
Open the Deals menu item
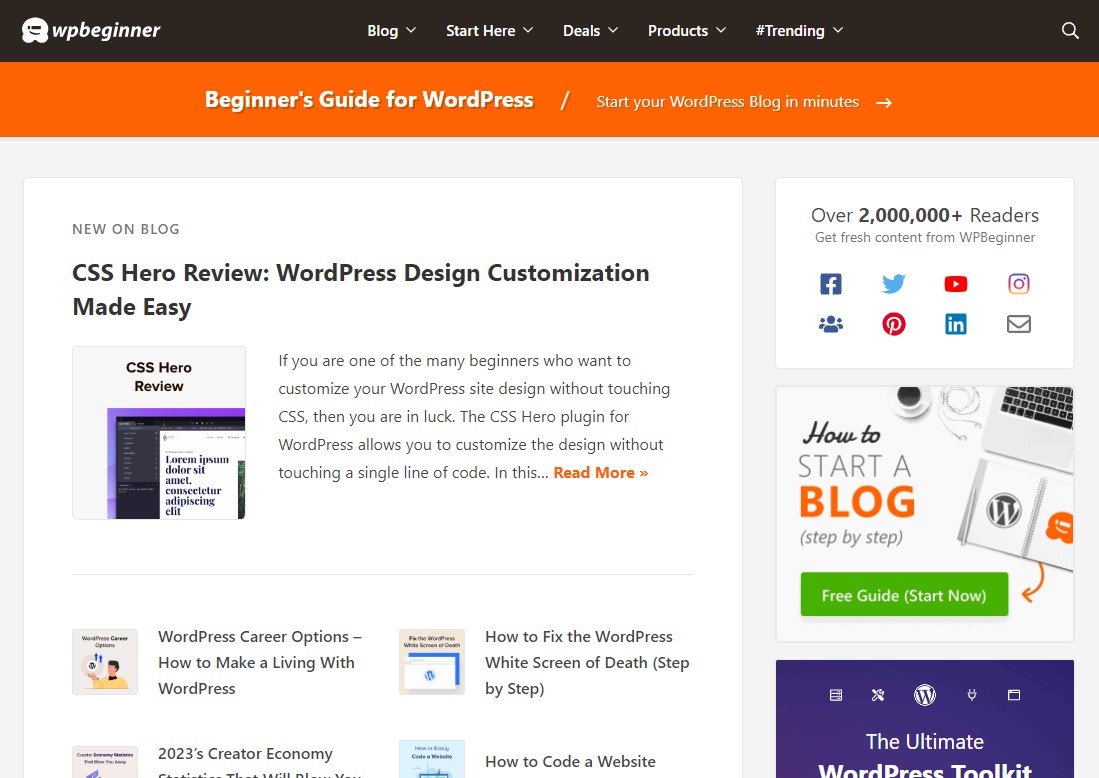pyautogui.click(x=582, y=31)
